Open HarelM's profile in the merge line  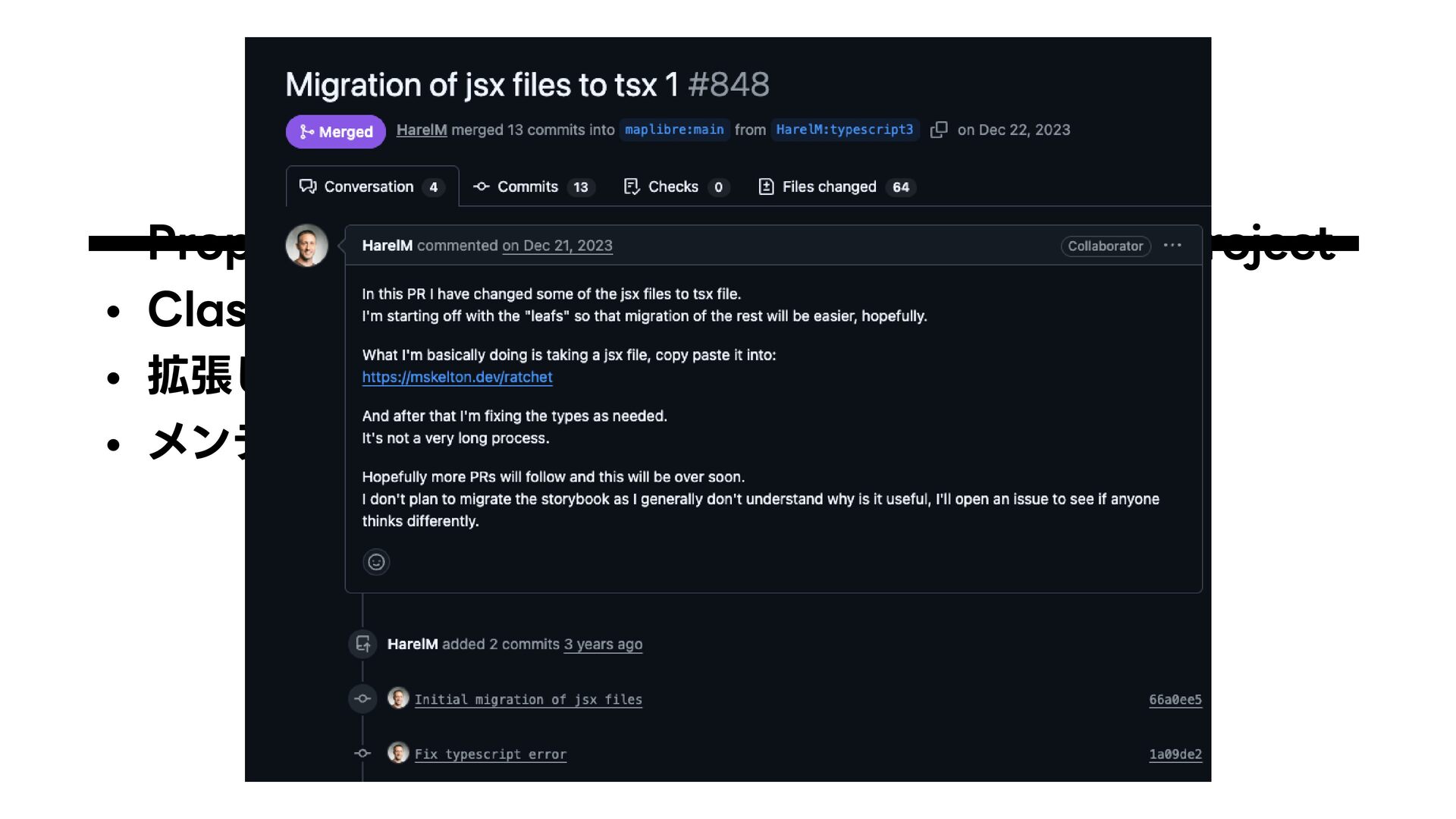pos(422,130)
